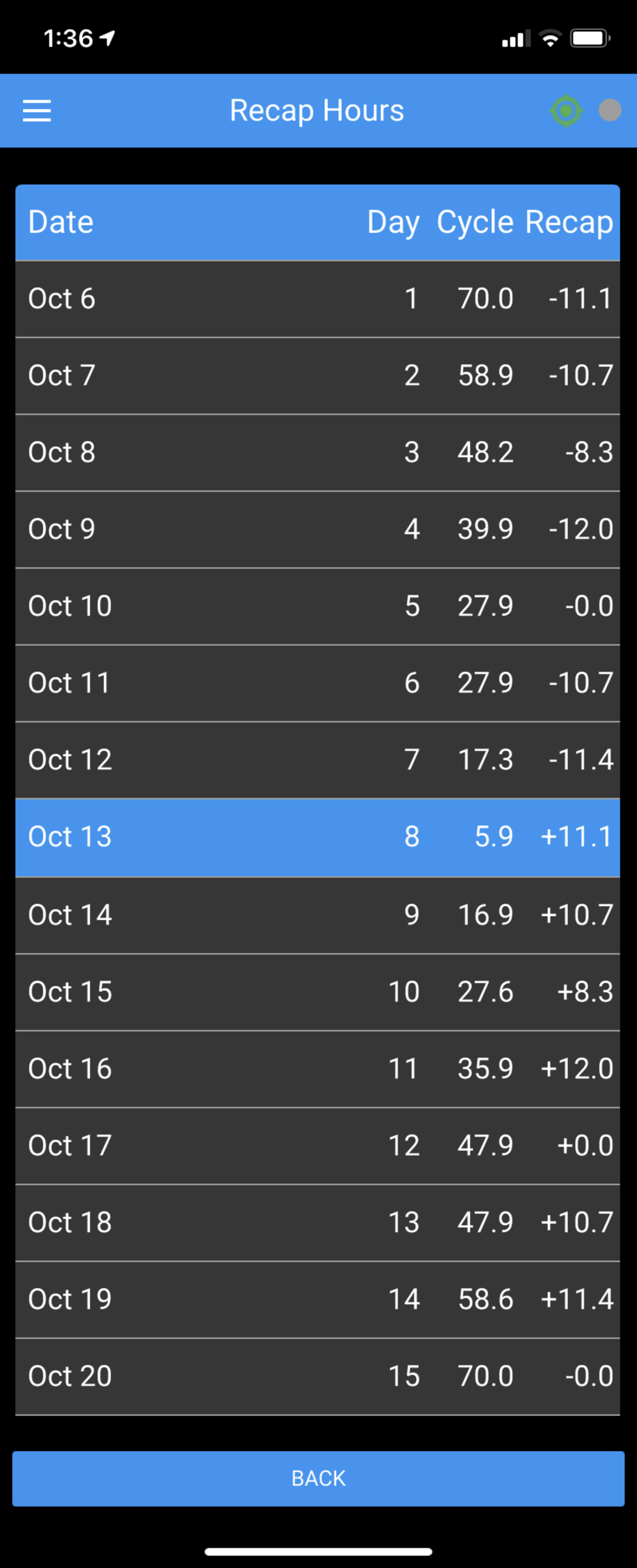Tap the Date column header
The width and height of the screenshot is (637, 1568).
click(x=61, y=222)
